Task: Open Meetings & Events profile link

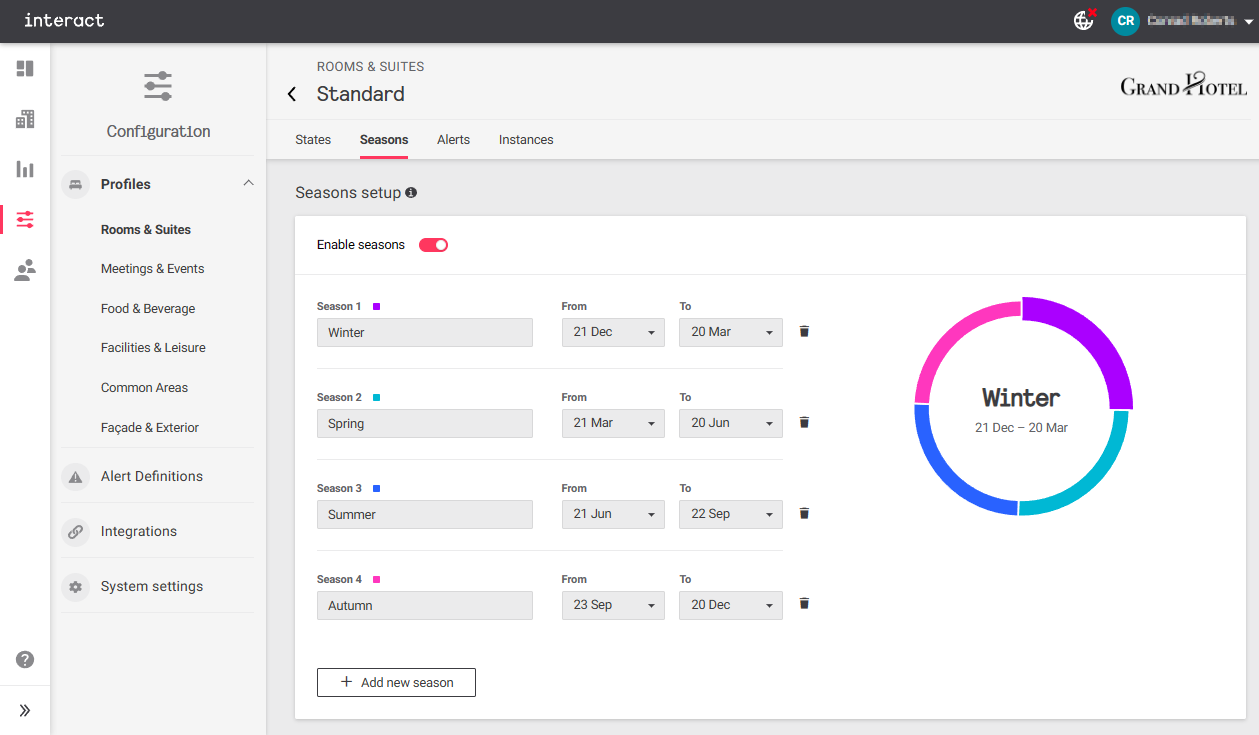Action: [152, 269]
